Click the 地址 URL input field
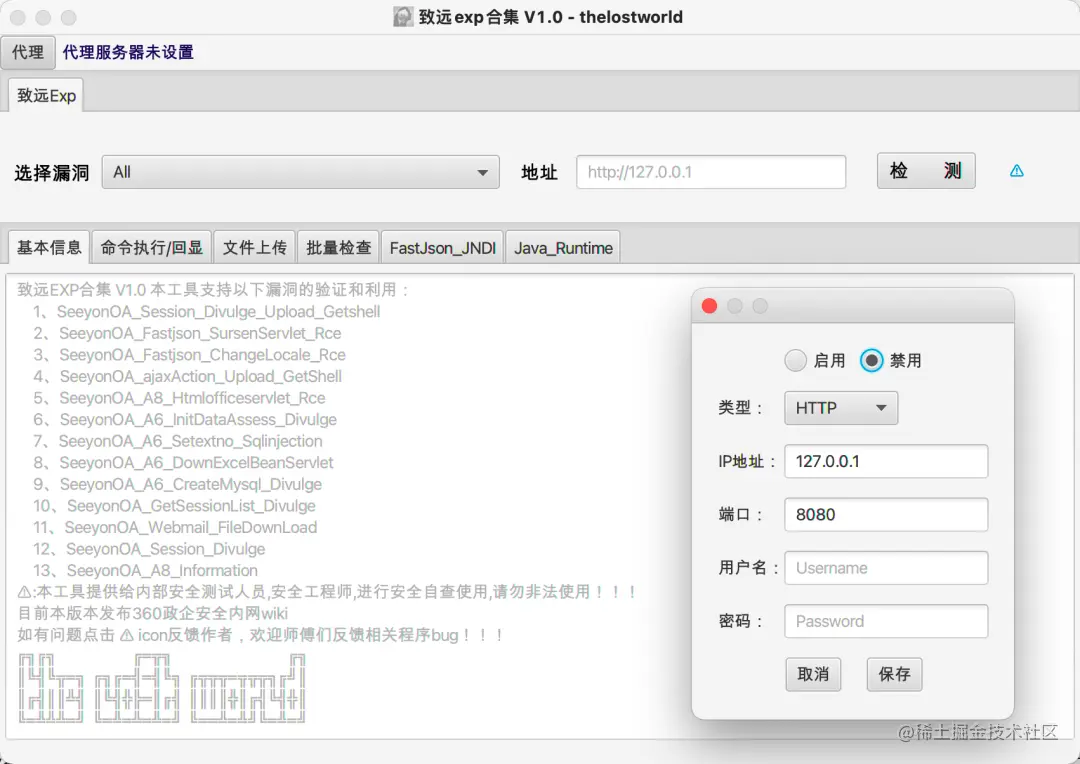 [710, 171]
